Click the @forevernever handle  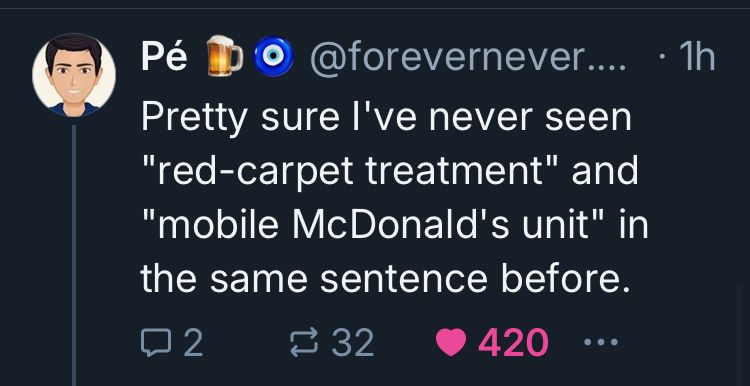coord(468,57)
